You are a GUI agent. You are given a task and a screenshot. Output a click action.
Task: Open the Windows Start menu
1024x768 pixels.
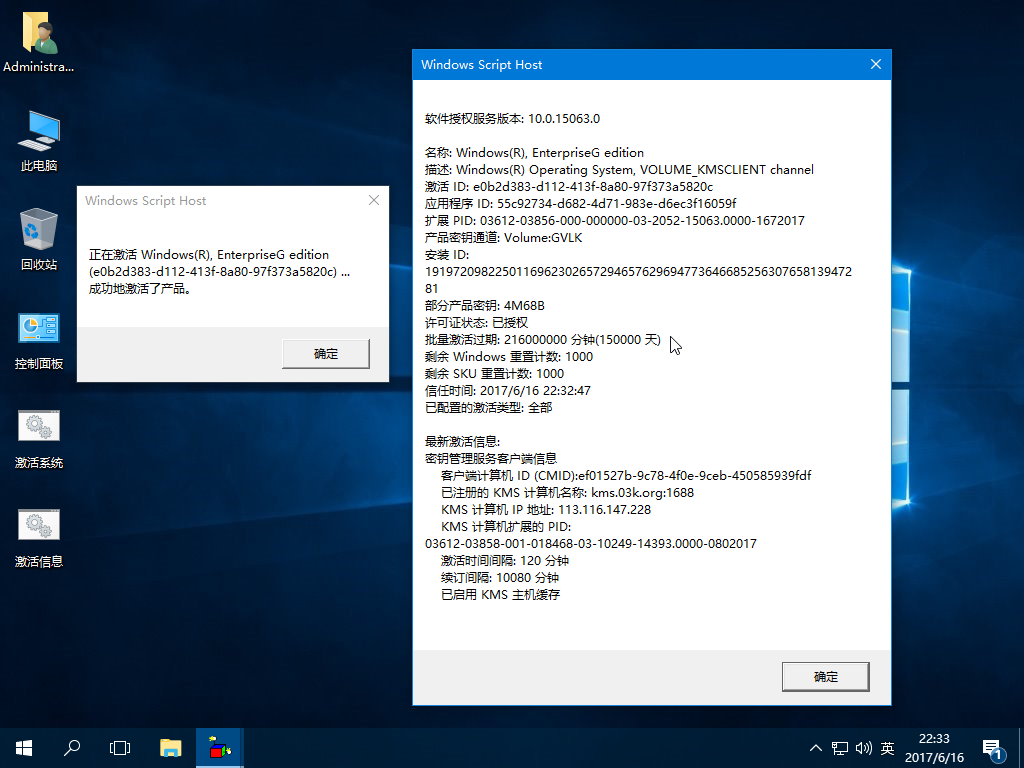pos(24,748)
